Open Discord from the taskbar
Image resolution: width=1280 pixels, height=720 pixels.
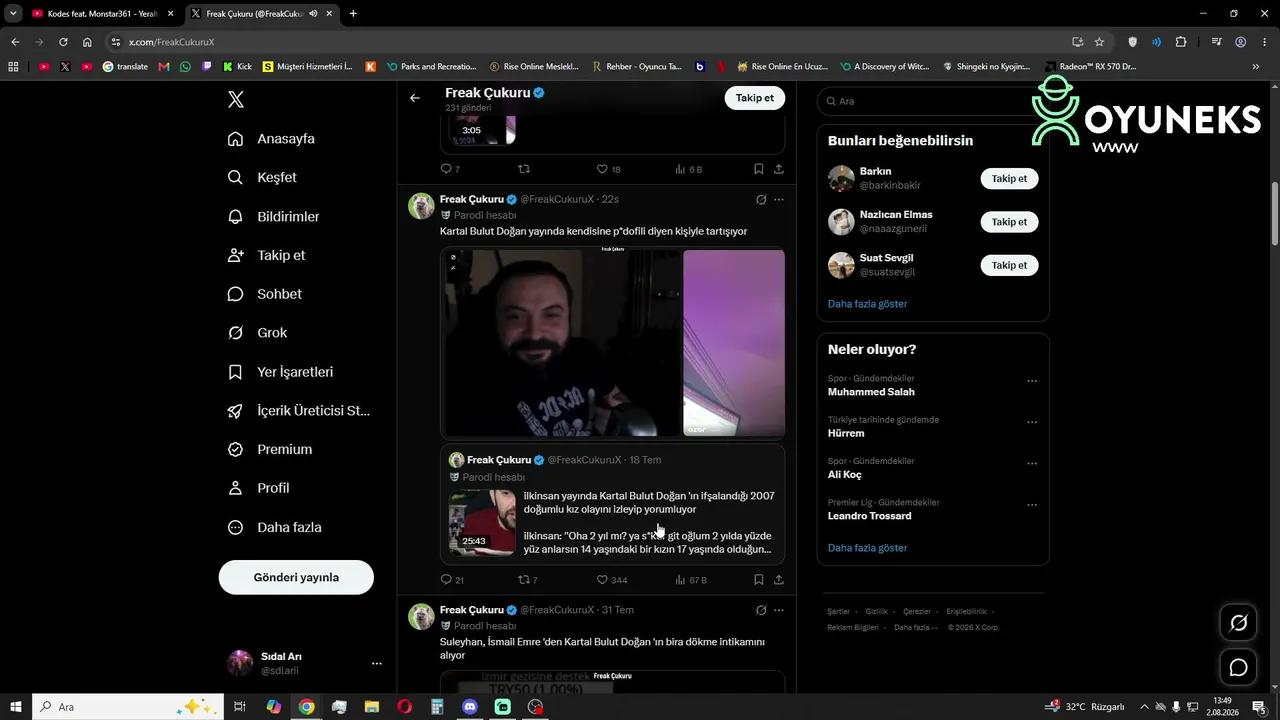point(470,707)
